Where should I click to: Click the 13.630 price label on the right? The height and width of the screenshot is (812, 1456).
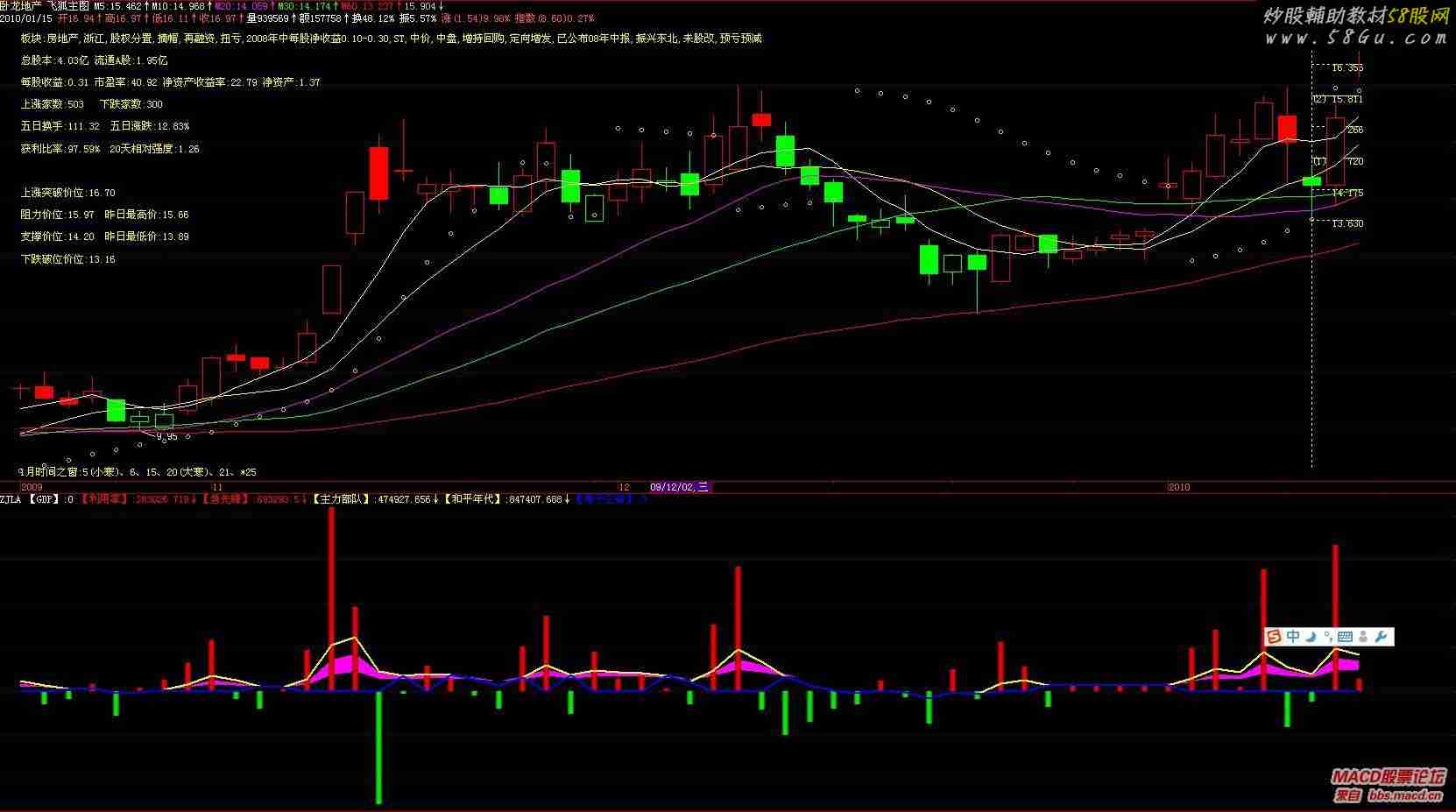[1347, 223]
